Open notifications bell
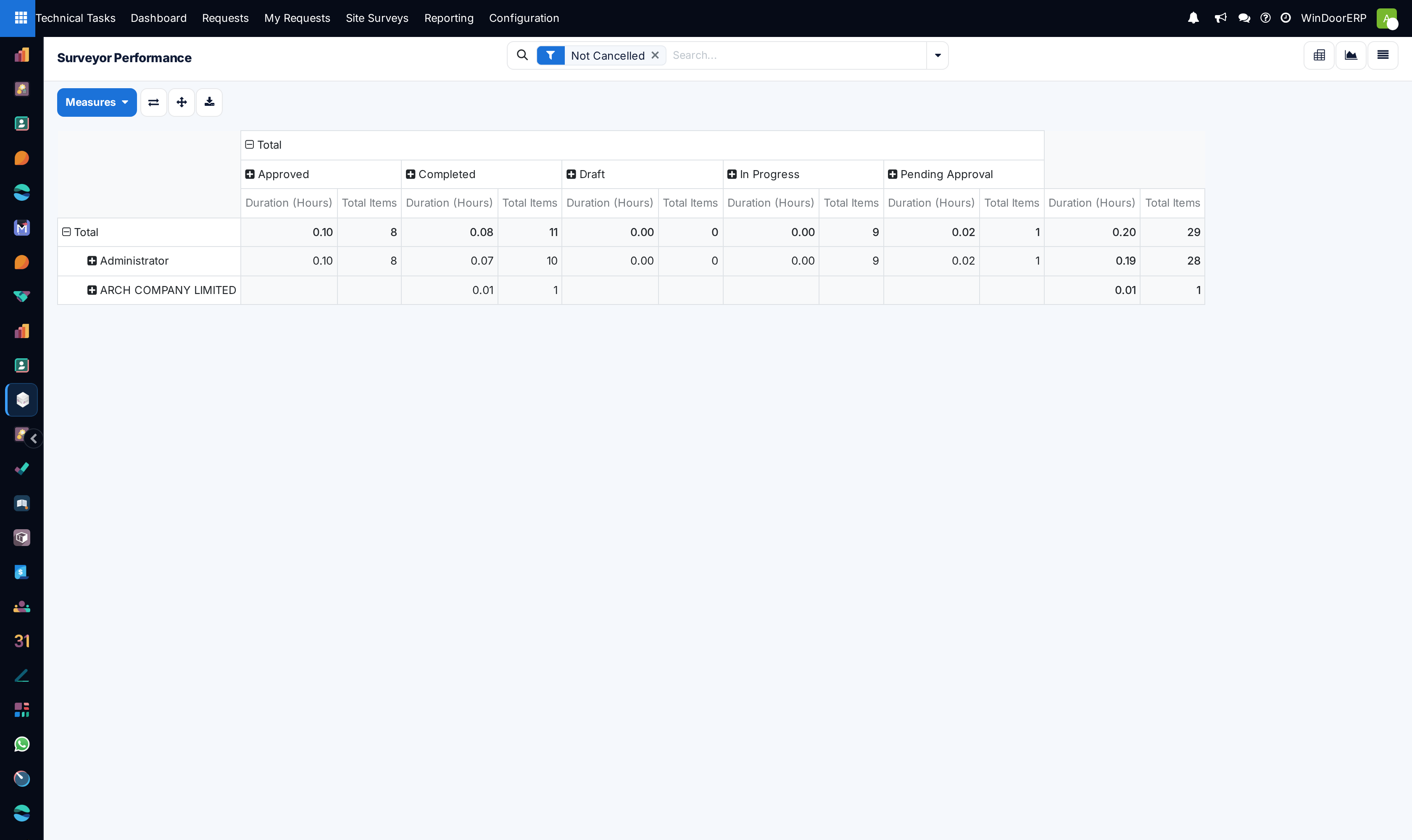This screenshot has width=1412, height=840. [x=1193, y=18]
